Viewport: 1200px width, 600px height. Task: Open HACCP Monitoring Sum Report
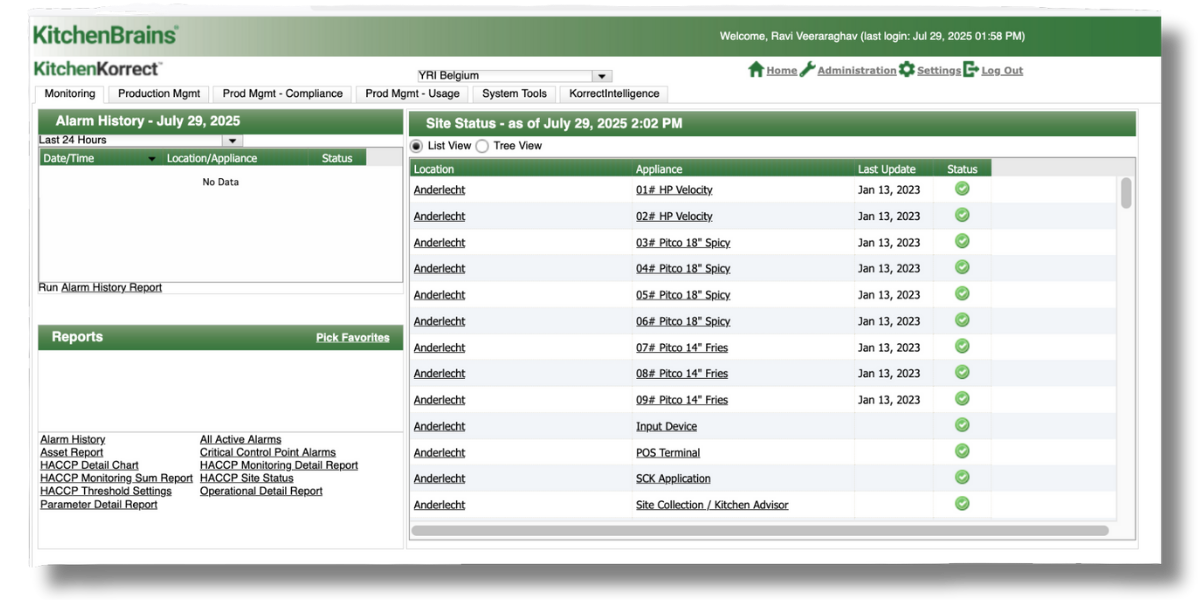coord(116,479)
